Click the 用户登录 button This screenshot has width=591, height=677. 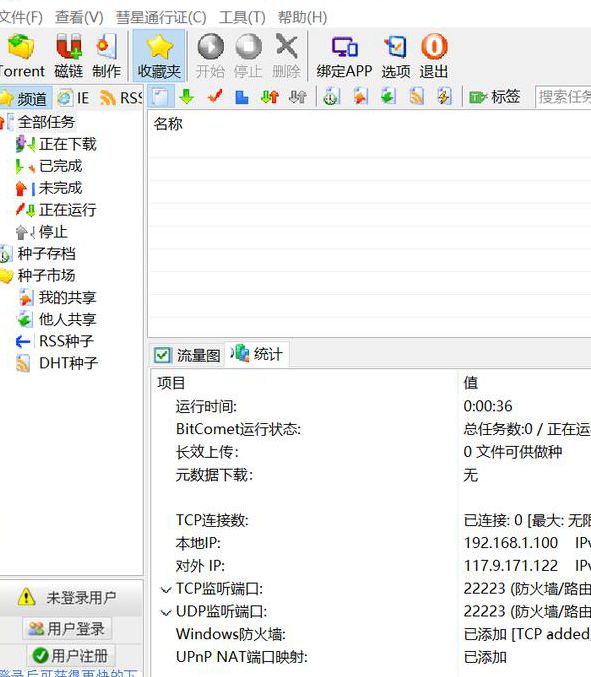coord(67,629)
